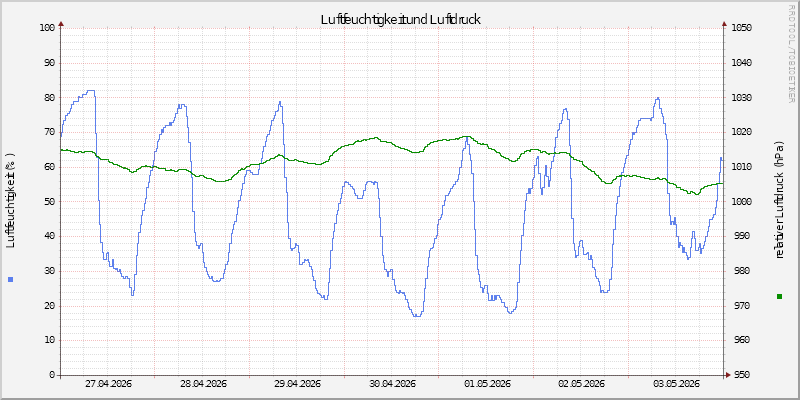
Task: Click the 1000 value on pressure axis
Action: point(740,202)
